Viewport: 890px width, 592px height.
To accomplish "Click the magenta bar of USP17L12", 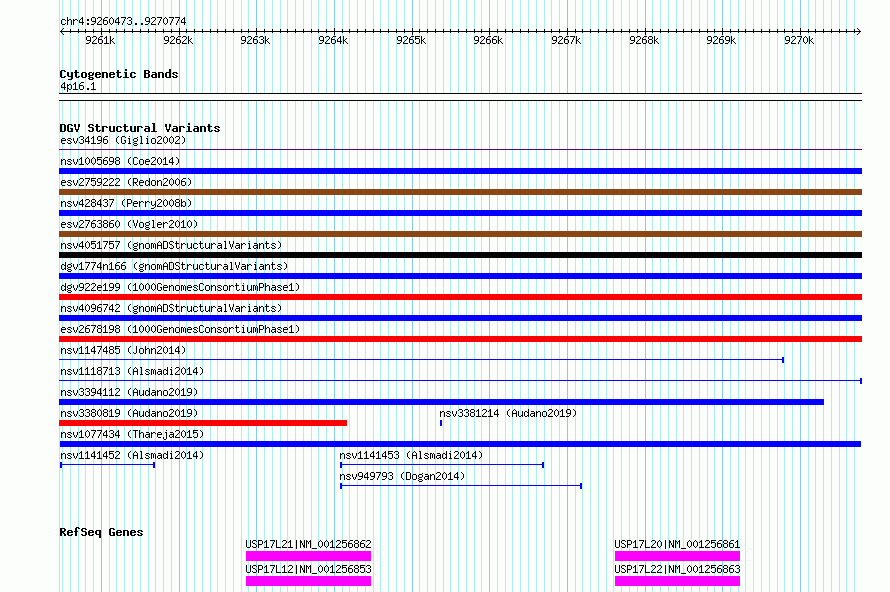I will coord(308,581).
